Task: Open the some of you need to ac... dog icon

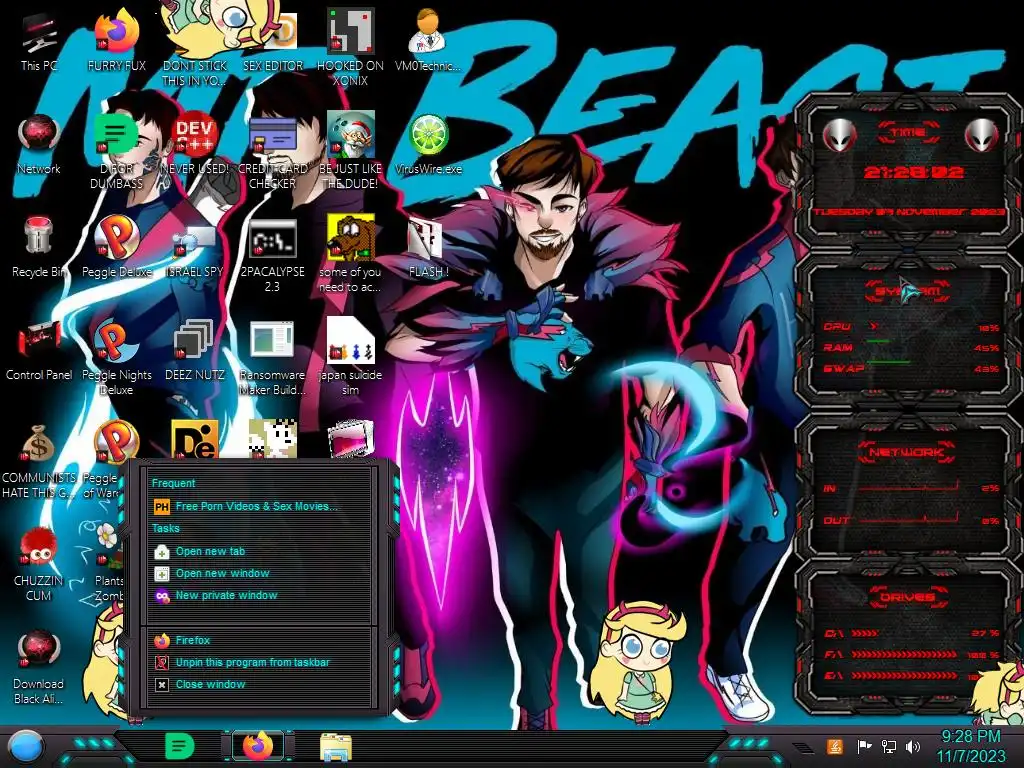Action: point(350,255)
